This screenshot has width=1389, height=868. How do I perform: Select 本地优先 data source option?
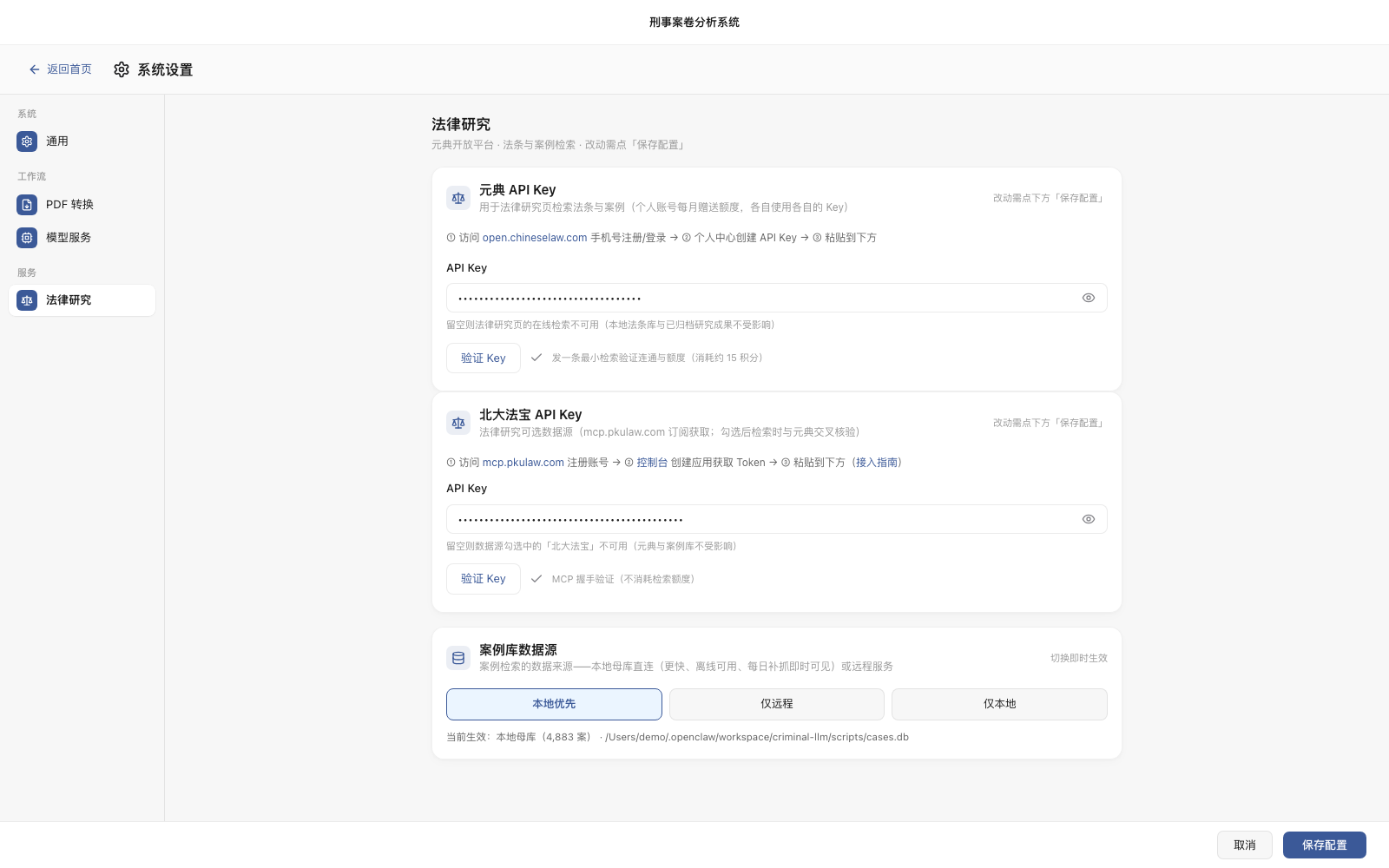pyautogui.click(x=554, y=704)
